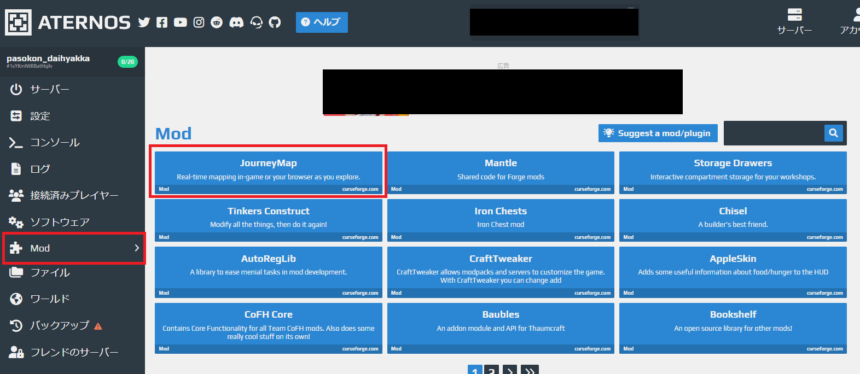Go to page 1 of mods
The height and width of the screenshot is (374, 860).
[x=475, y=370]
